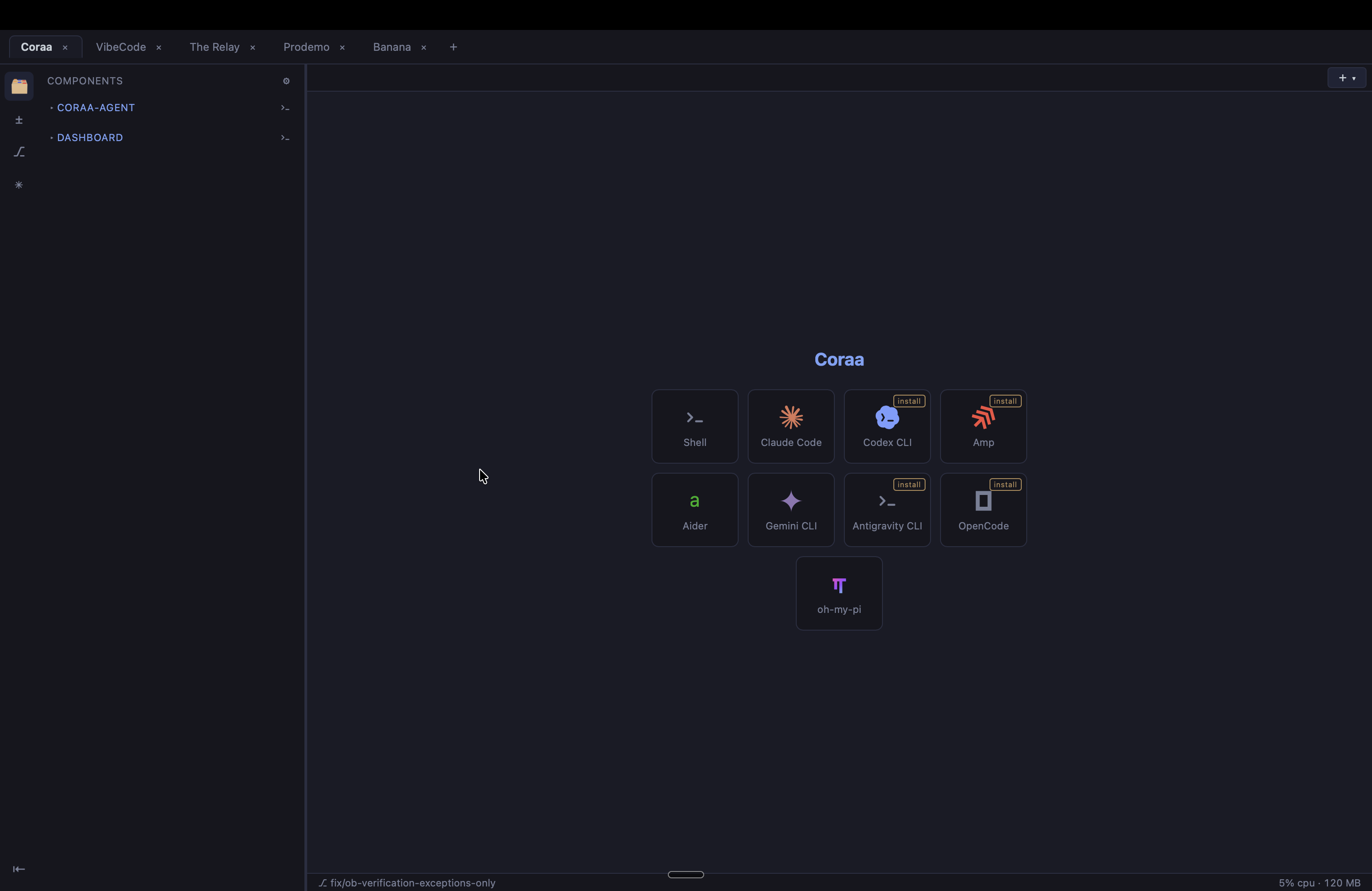This screenshot has height=891, width=1372.
Task: Click the bottom panel drag handle
Action: [x=686, y=874]
